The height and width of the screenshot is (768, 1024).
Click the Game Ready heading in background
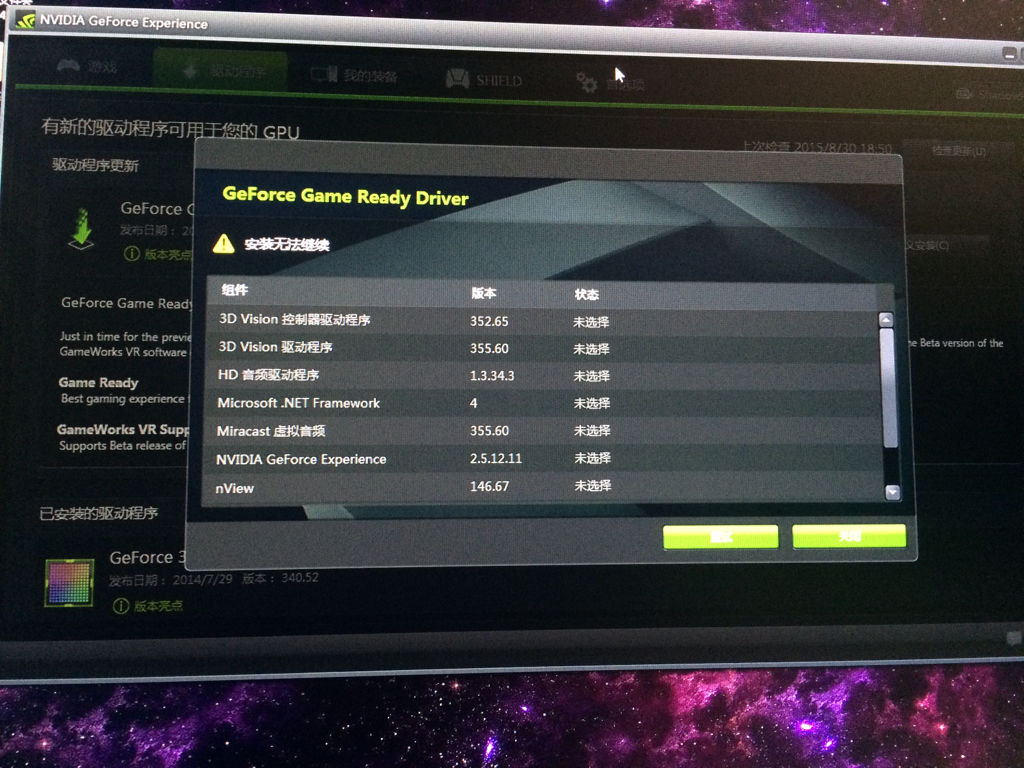coord(98,382)
